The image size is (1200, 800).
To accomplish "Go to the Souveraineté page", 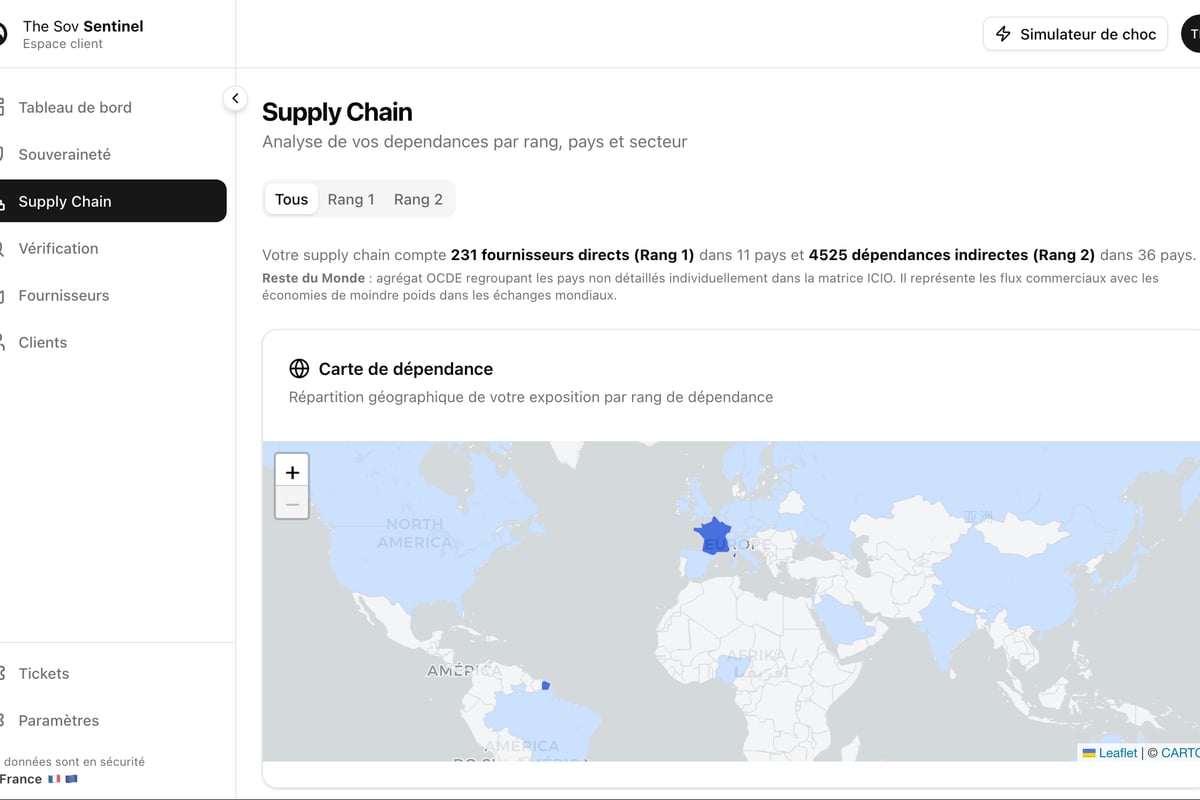I will coord(64,154).
